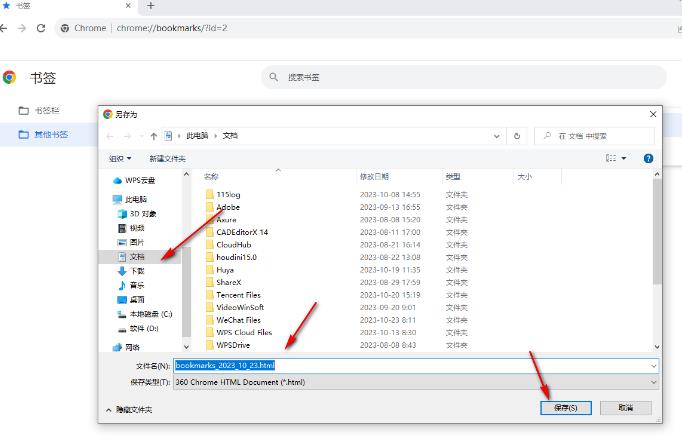Select 书签栏 in bookmarks sidebar
The width and height of the screenshot is (682, 446).
pos(47,110)
